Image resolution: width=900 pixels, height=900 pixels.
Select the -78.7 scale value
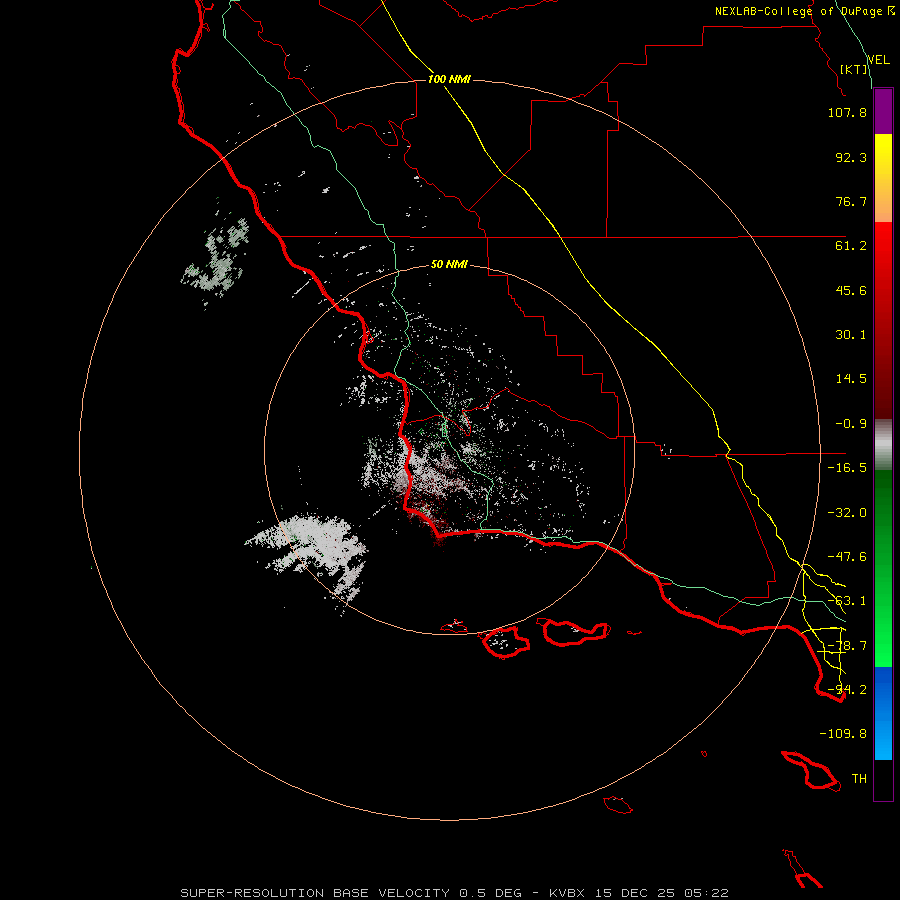tap(847, 646)
